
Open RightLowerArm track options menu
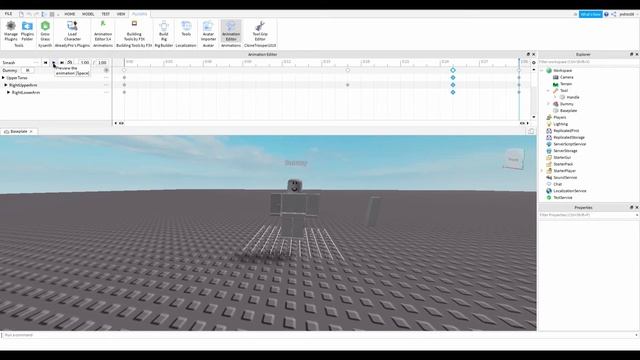pyautogui.click(x=107, y=92)
